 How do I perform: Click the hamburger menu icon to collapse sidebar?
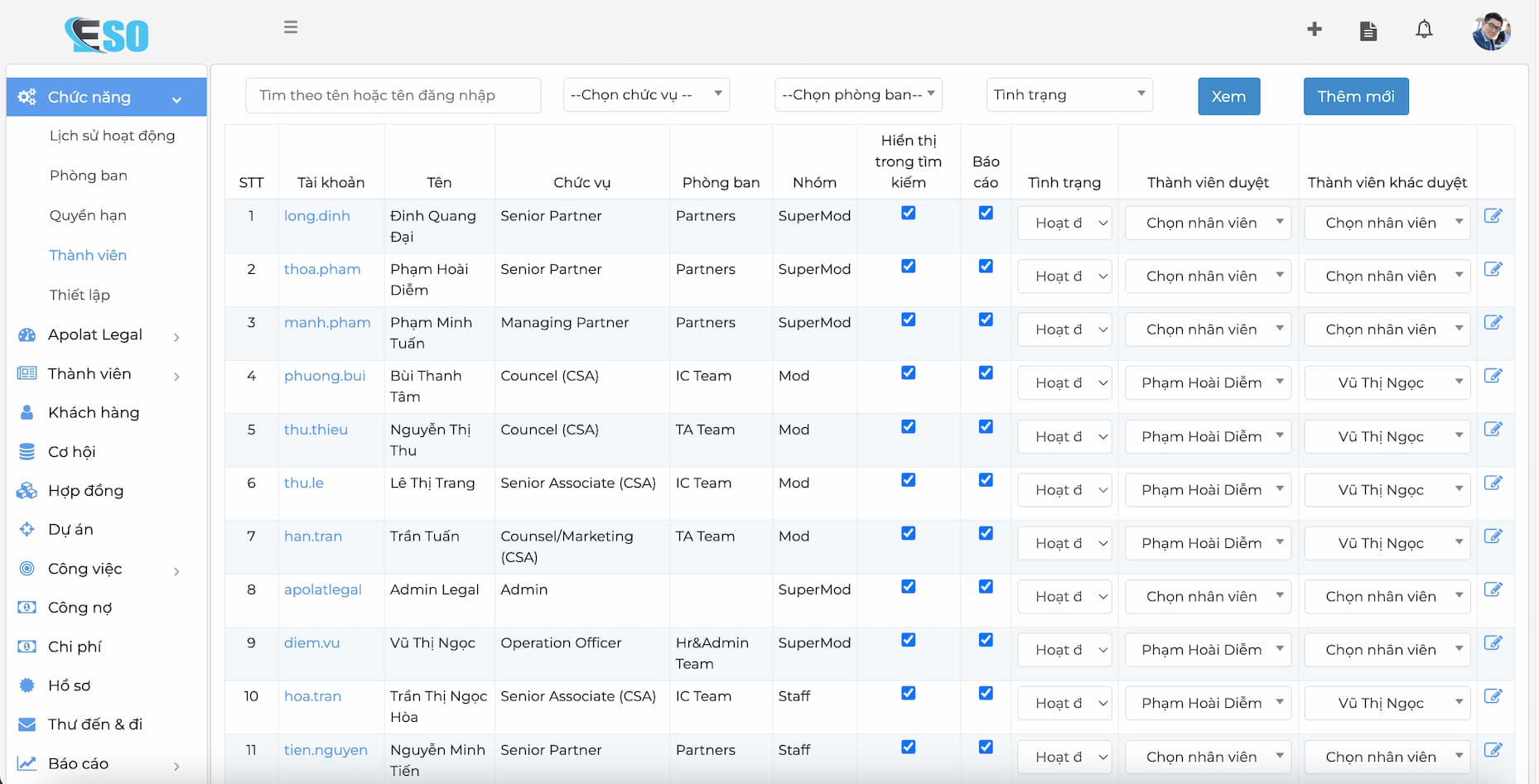(x=290, y=27)
